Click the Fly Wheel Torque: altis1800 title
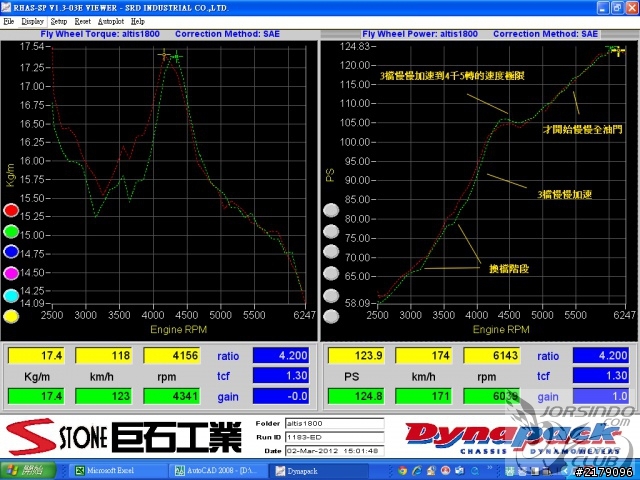 point(100,34)
